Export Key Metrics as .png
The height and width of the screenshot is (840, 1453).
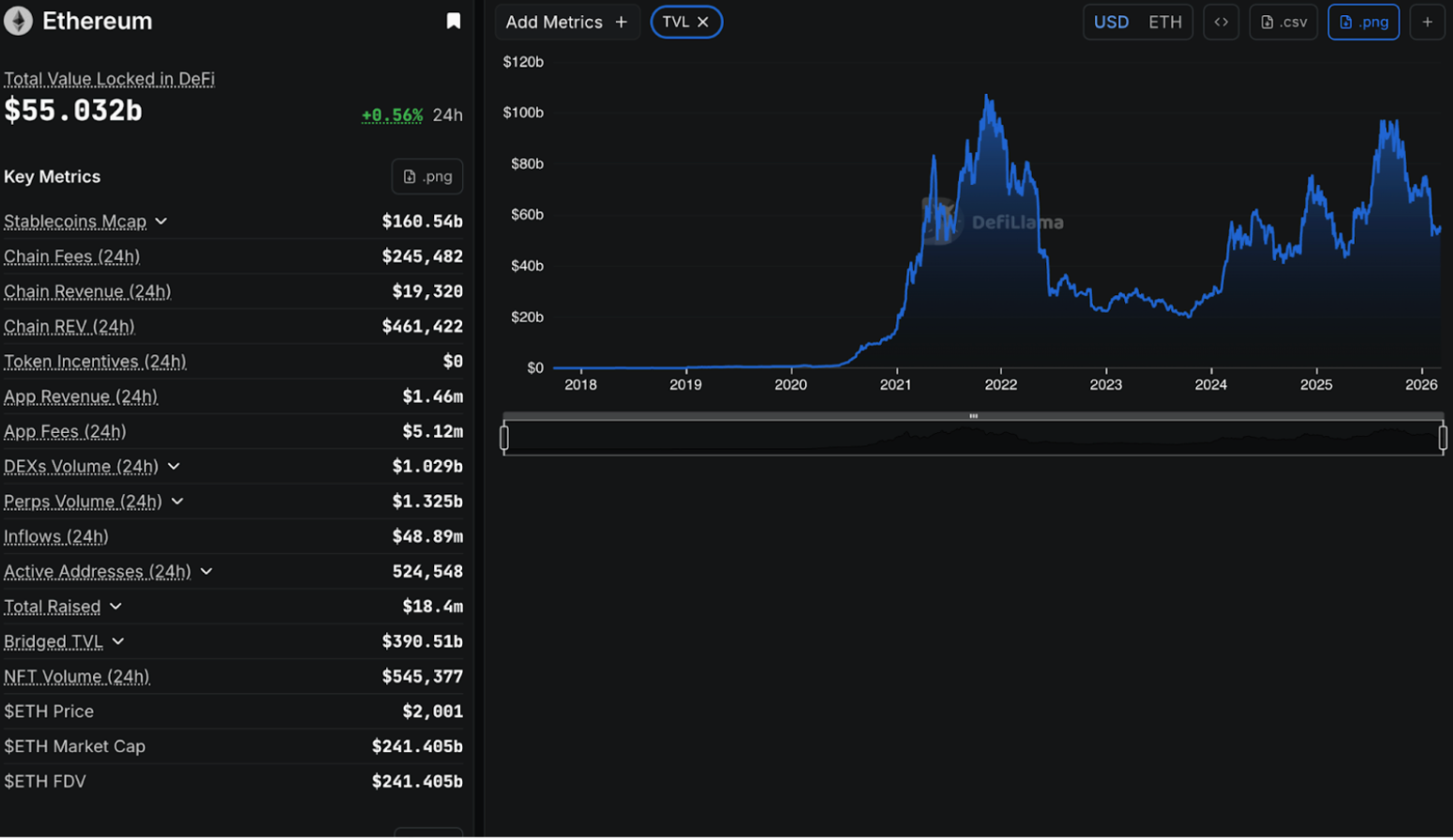pos(427,176)
